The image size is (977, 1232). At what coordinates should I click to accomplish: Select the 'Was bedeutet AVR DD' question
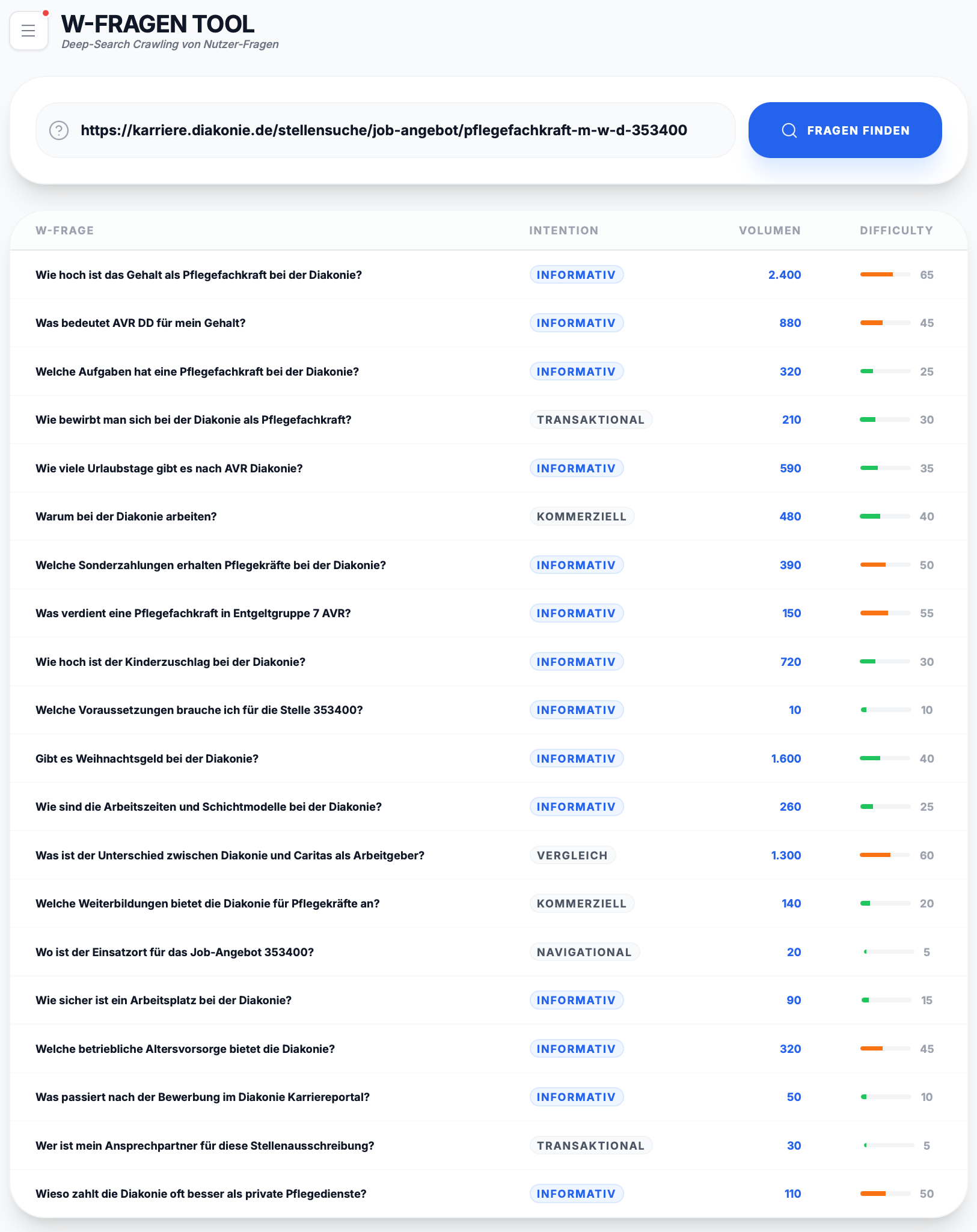[x=140, y=323]
